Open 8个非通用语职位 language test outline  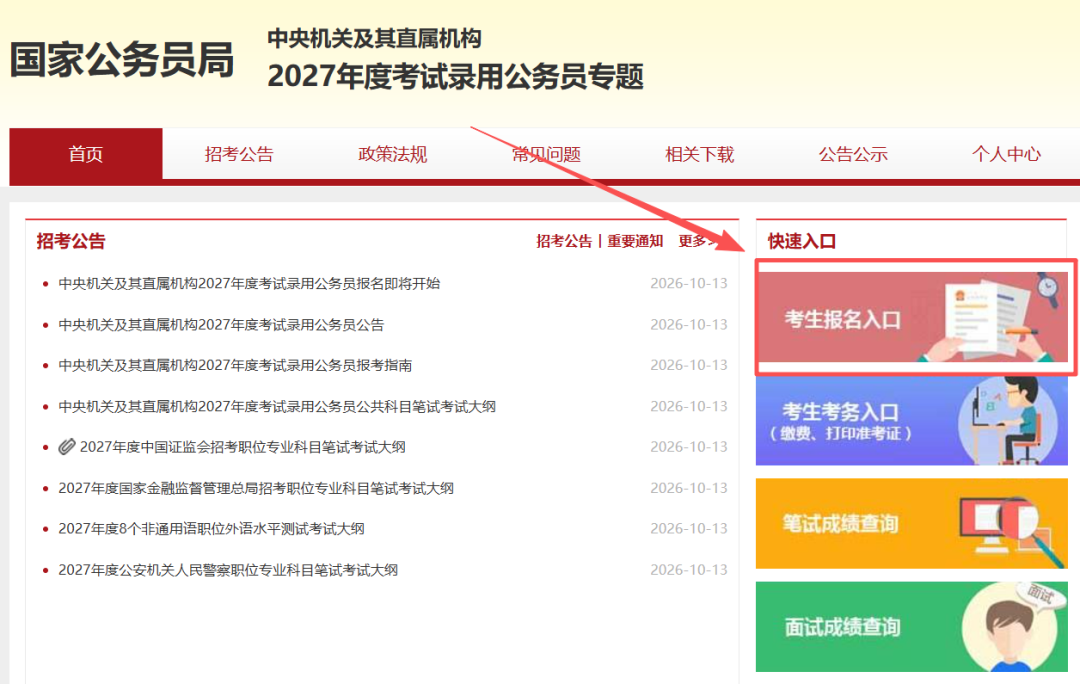tap(211, 529)
